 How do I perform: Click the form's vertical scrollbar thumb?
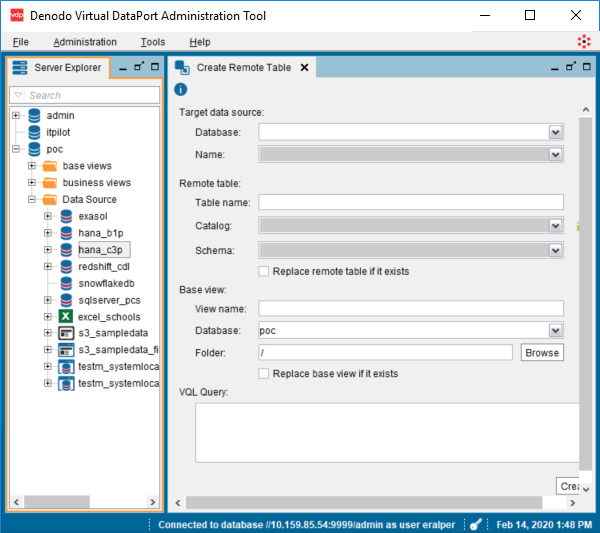585,294
